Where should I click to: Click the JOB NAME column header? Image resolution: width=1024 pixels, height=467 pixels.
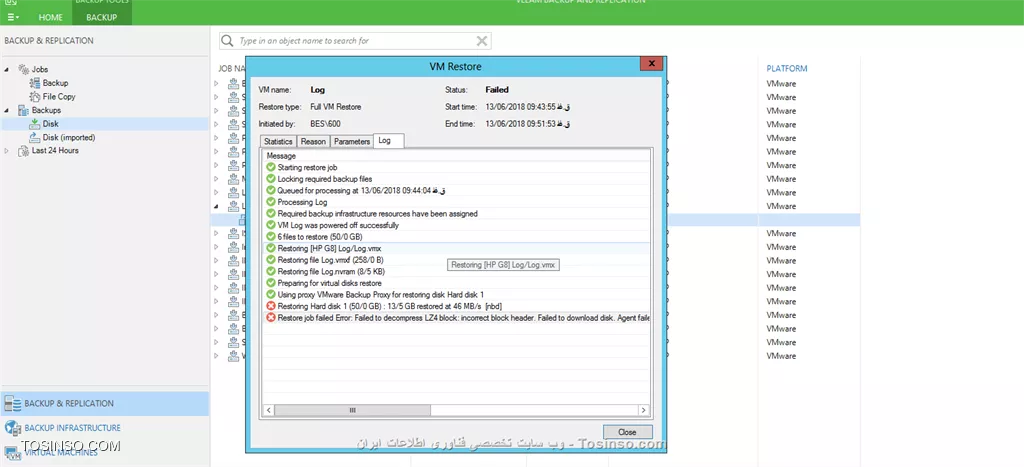click(232, 69)
